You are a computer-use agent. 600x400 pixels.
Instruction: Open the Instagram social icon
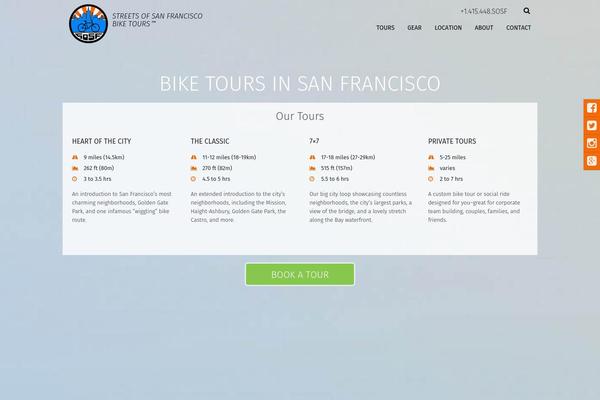592,143
